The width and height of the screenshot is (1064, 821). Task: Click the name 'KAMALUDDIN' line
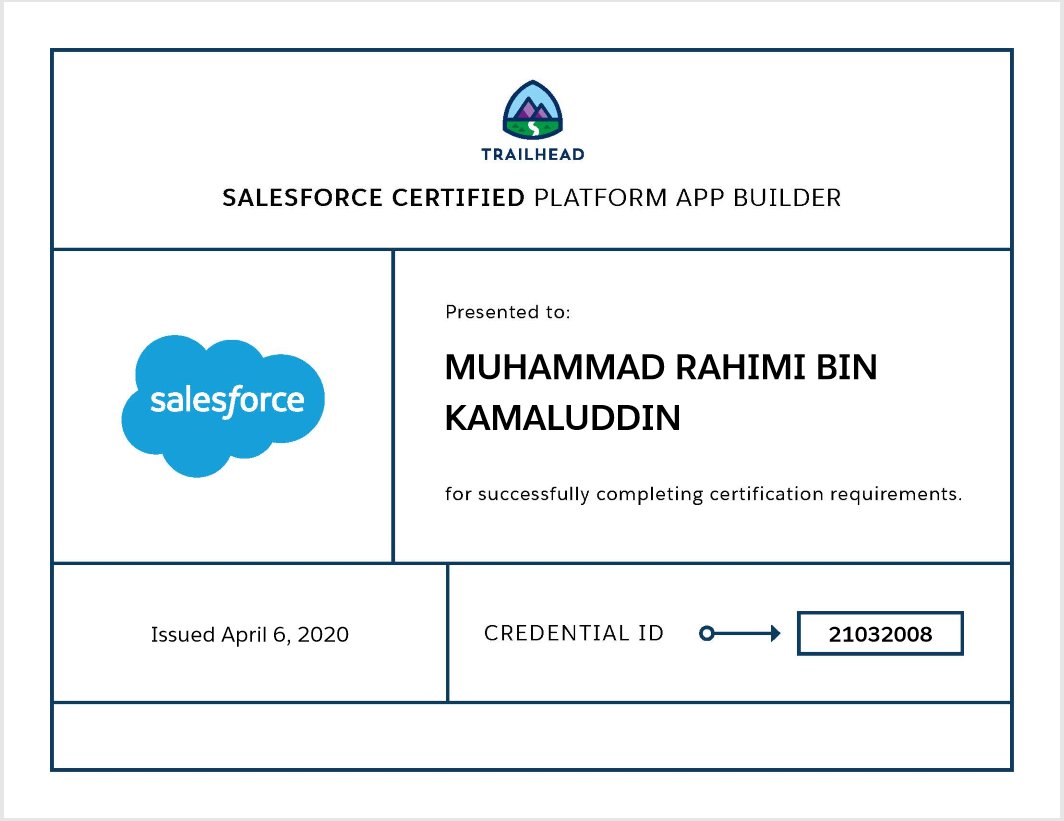click(x=563, y=418)
